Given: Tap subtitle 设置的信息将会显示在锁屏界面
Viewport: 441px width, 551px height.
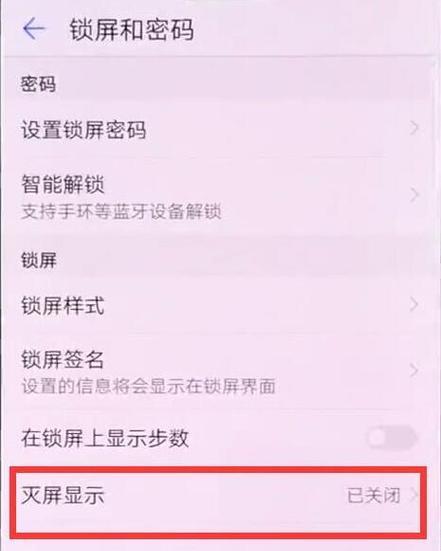Looking at the screenshot, I should pos(148,387).
